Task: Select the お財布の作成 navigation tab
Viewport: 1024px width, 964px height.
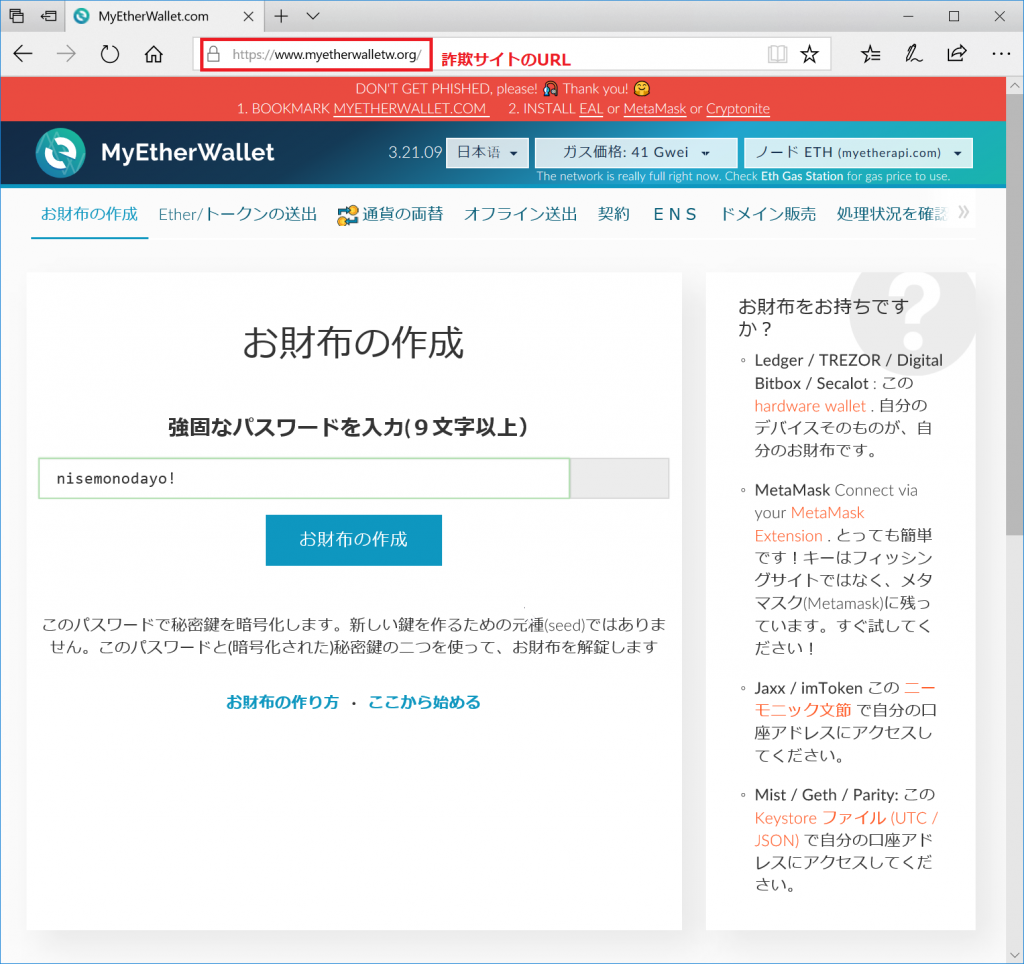Action: (x=89, y=214)
